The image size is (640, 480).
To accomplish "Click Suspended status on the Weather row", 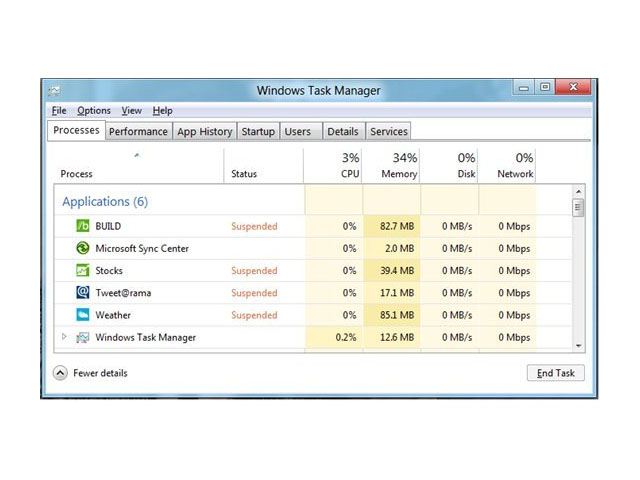I will (254, 315).
